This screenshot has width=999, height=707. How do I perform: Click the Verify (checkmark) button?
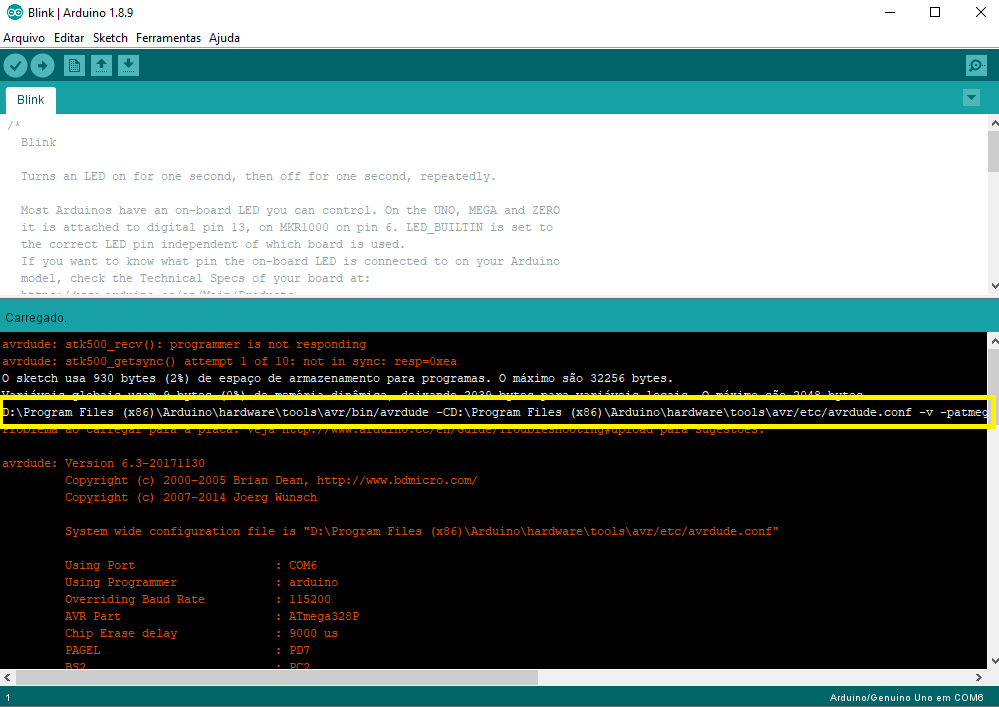tap(15, 66)
